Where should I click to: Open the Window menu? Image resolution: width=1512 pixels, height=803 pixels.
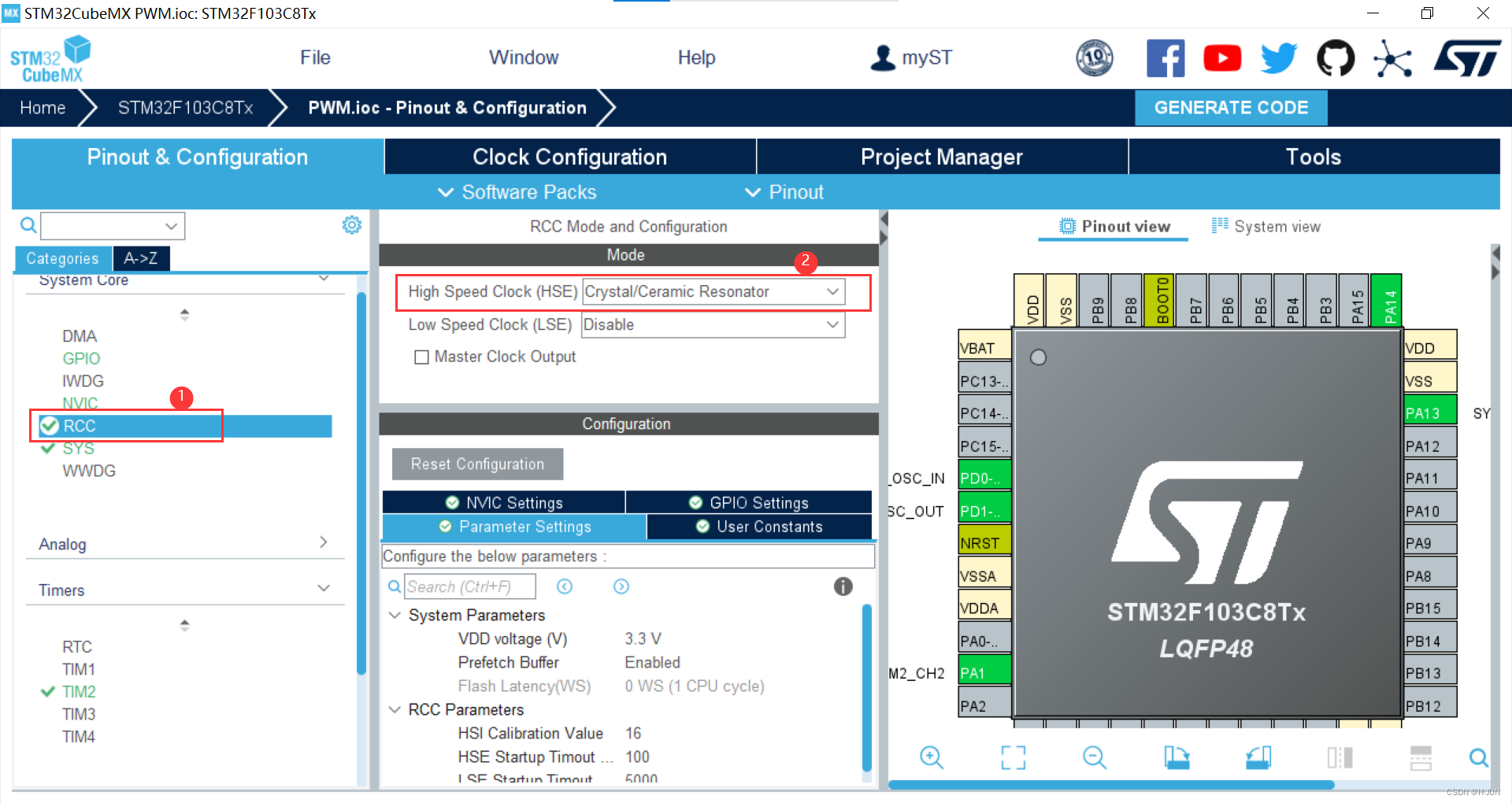click(524, 57)
